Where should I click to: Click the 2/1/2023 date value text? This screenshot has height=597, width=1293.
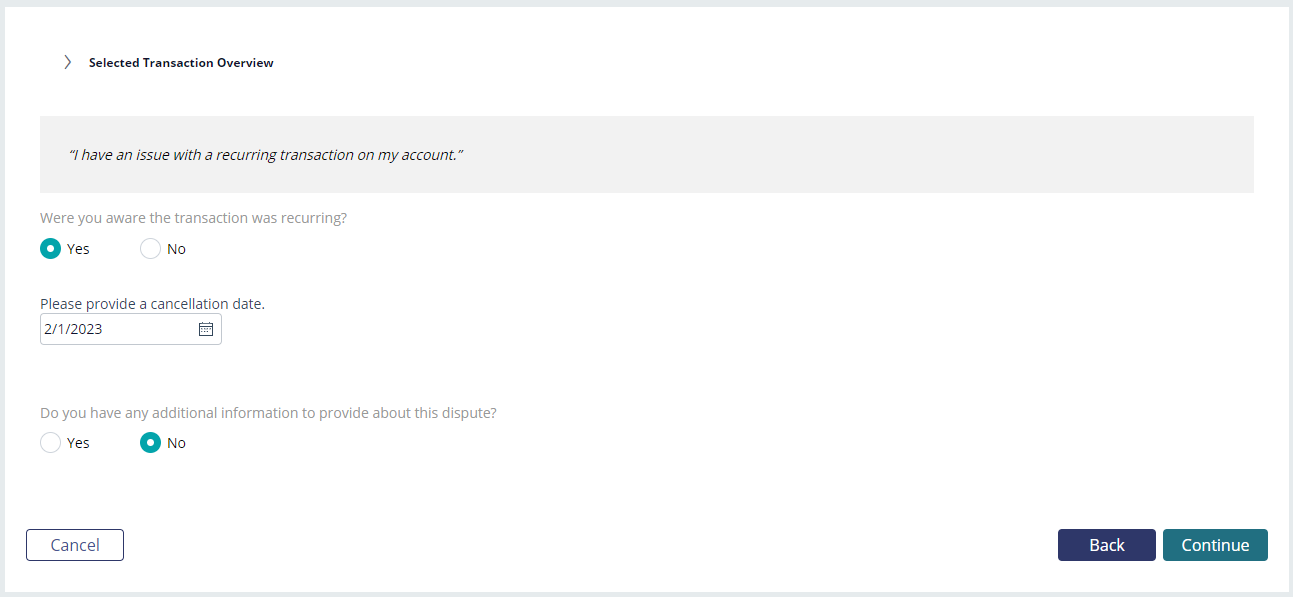pyautogui.click(x=73, y=329)
